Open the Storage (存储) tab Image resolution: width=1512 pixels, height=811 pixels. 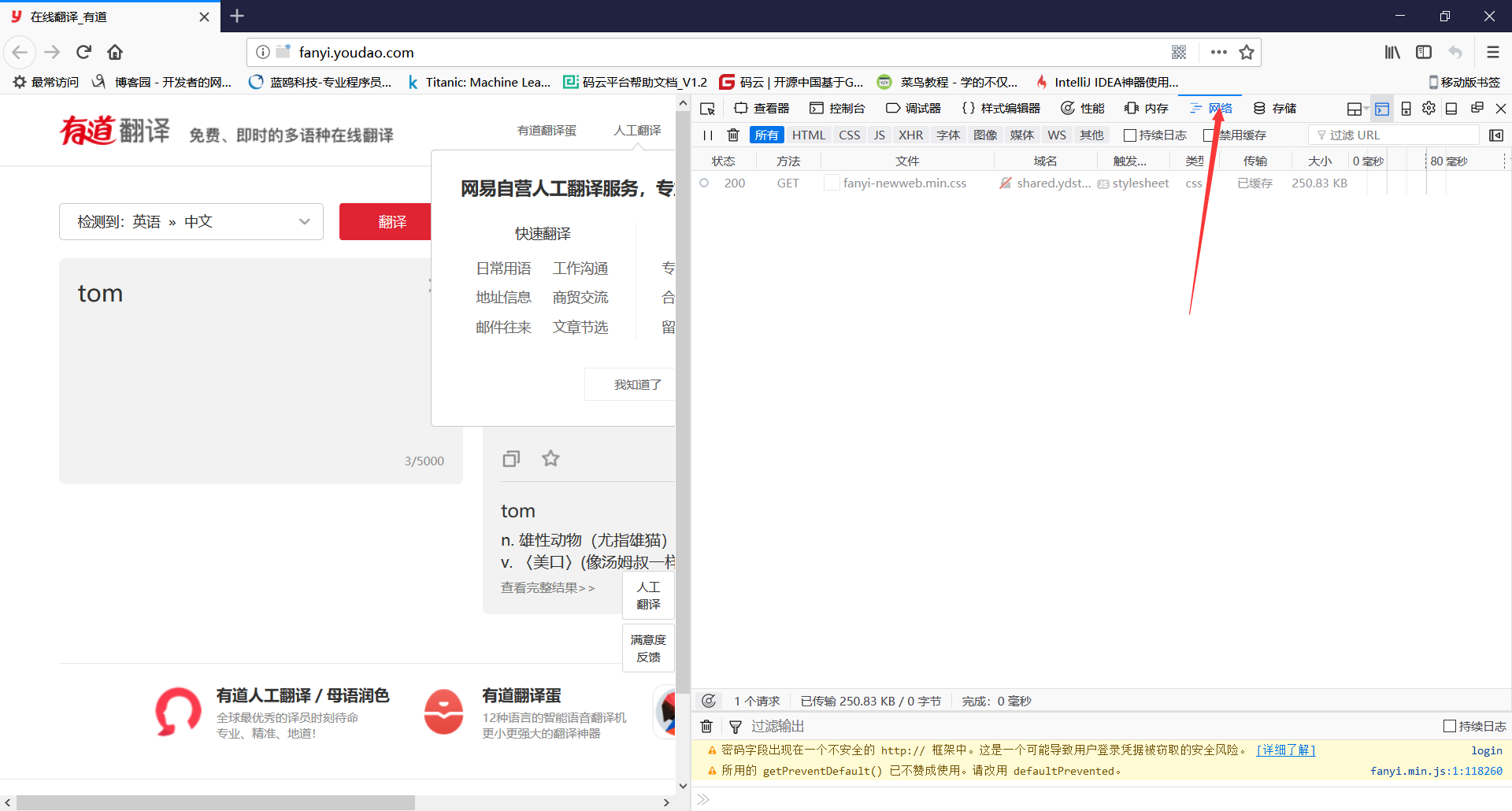[1275, 109]
